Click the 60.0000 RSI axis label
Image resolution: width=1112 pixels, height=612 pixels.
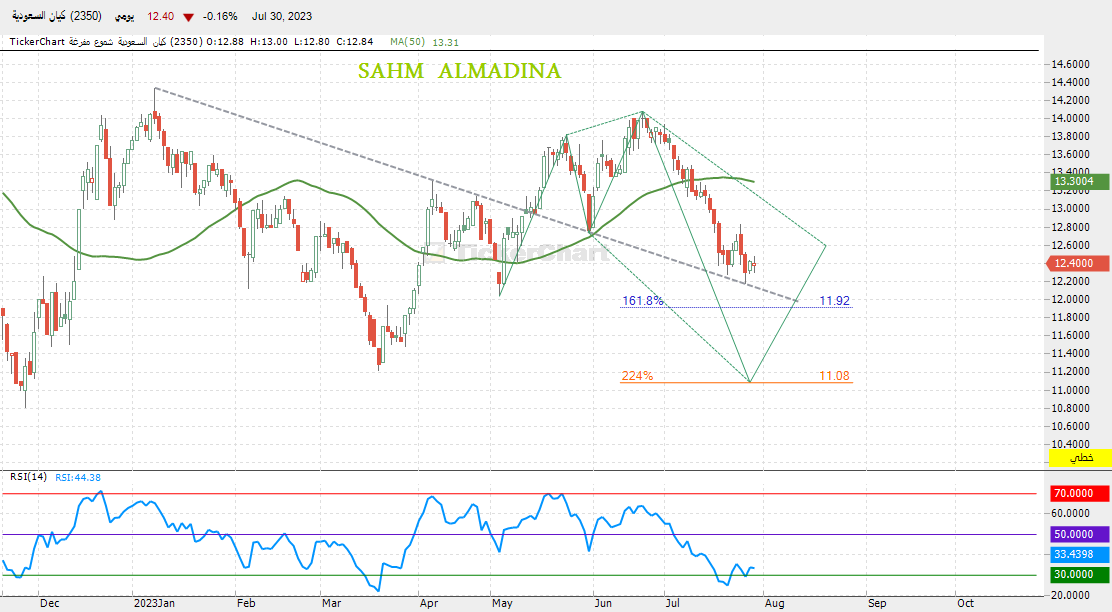1072,513
